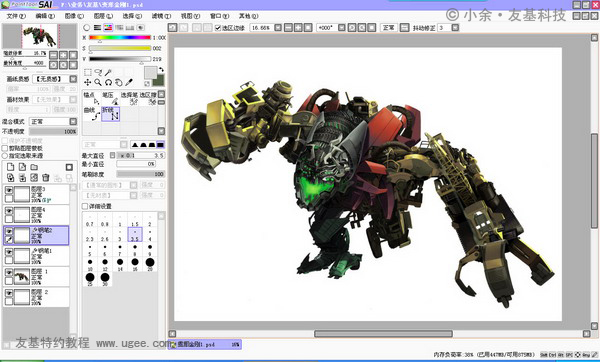Viewport: 600px width, 362px height.
Task: Choose the 折线 polyline pen tool
Action: pos(111,114)
